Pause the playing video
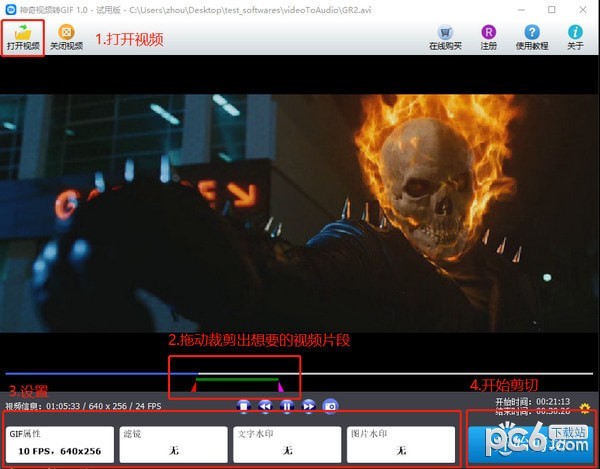Image resolution: width=600 pixels, height=469 pixels. click(x=287, y=406)
